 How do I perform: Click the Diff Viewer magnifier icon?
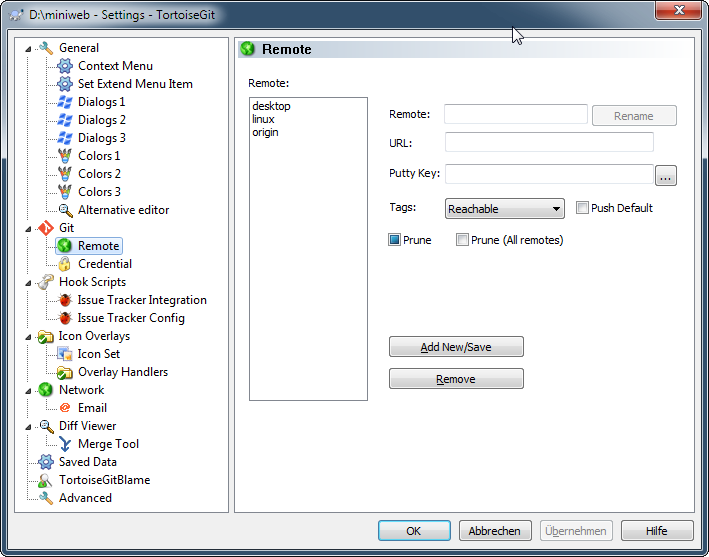click(x=46, y=426)
